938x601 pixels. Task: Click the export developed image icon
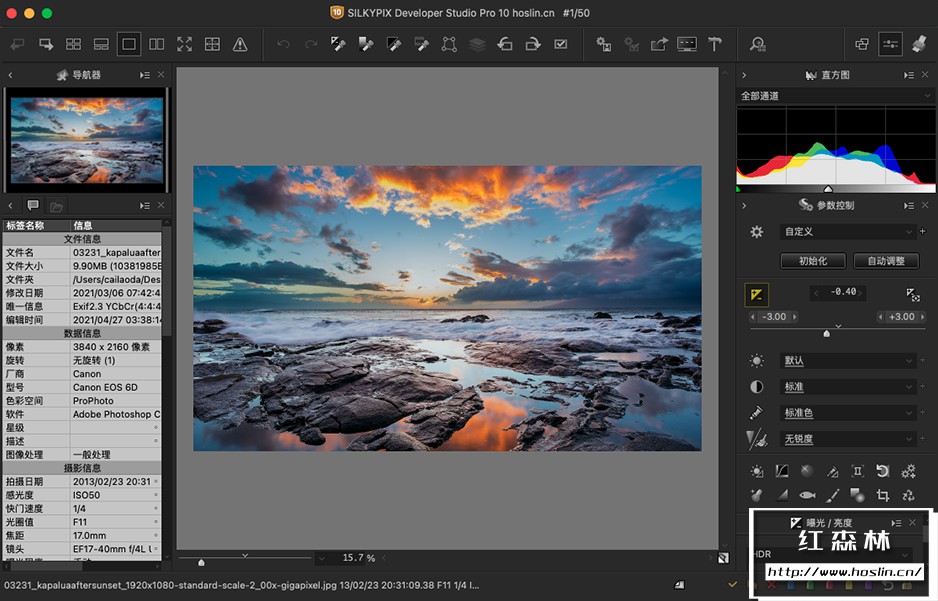coord(659,44)
